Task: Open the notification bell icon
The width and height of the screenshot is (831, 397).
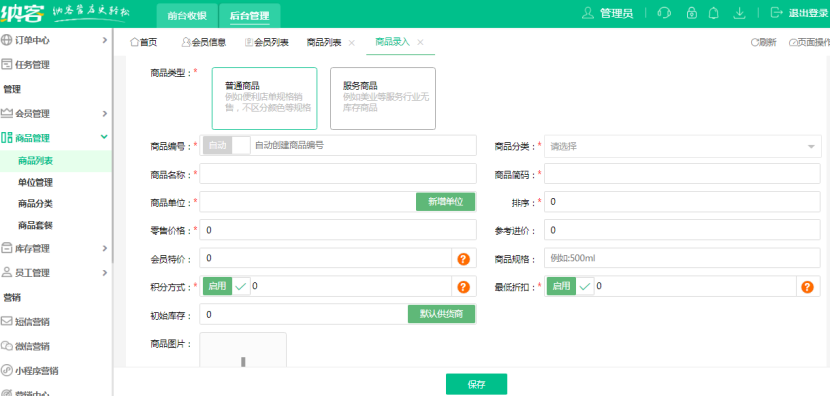Action: point(714,13)
